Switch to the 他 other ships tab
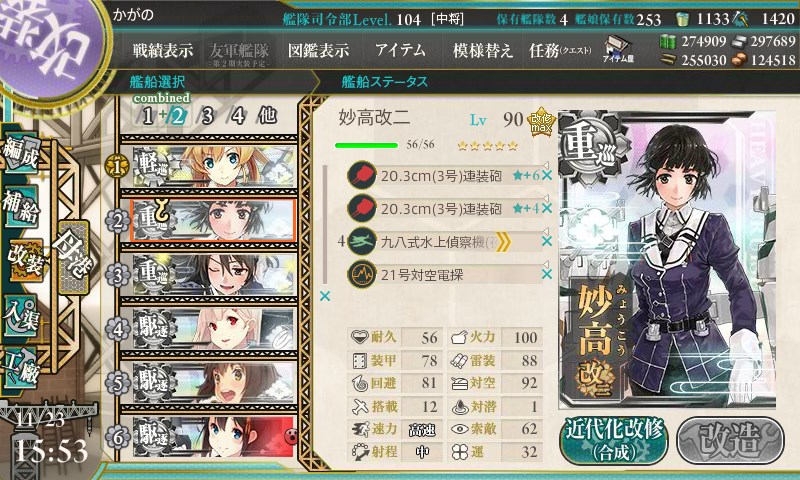Image resolution: width=800 pixels, height=480 pixels. (267, 116)
